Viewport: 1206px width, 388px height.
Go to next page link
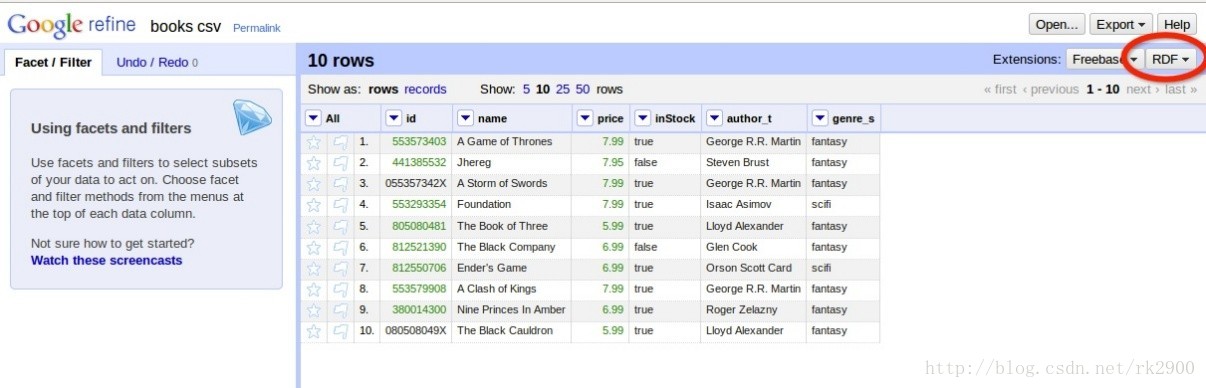[x=1142, y=89]
